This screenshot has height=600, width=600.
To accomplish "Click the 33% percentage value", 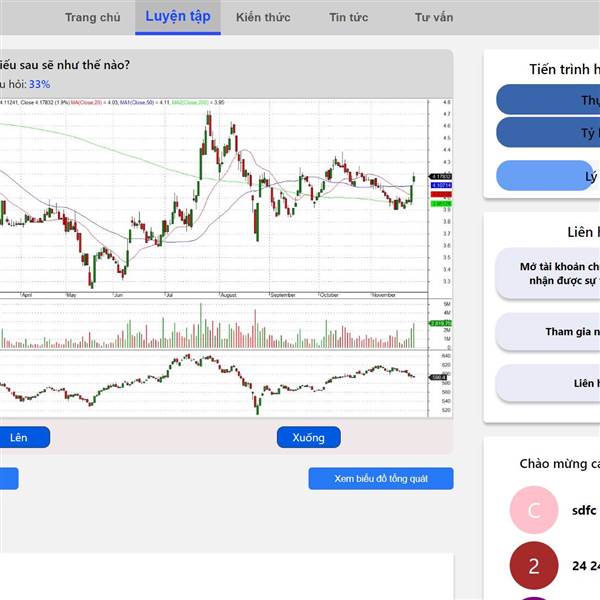I will click(39, 84).
